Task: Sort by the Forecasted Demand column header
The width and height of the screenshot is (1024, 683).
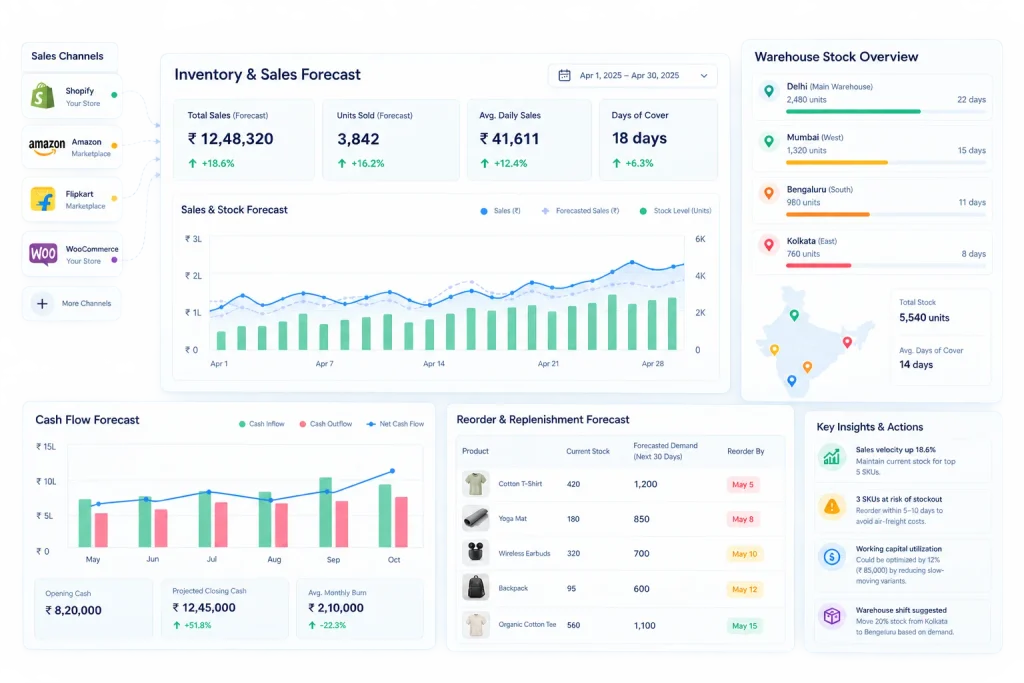Action: 665,451
